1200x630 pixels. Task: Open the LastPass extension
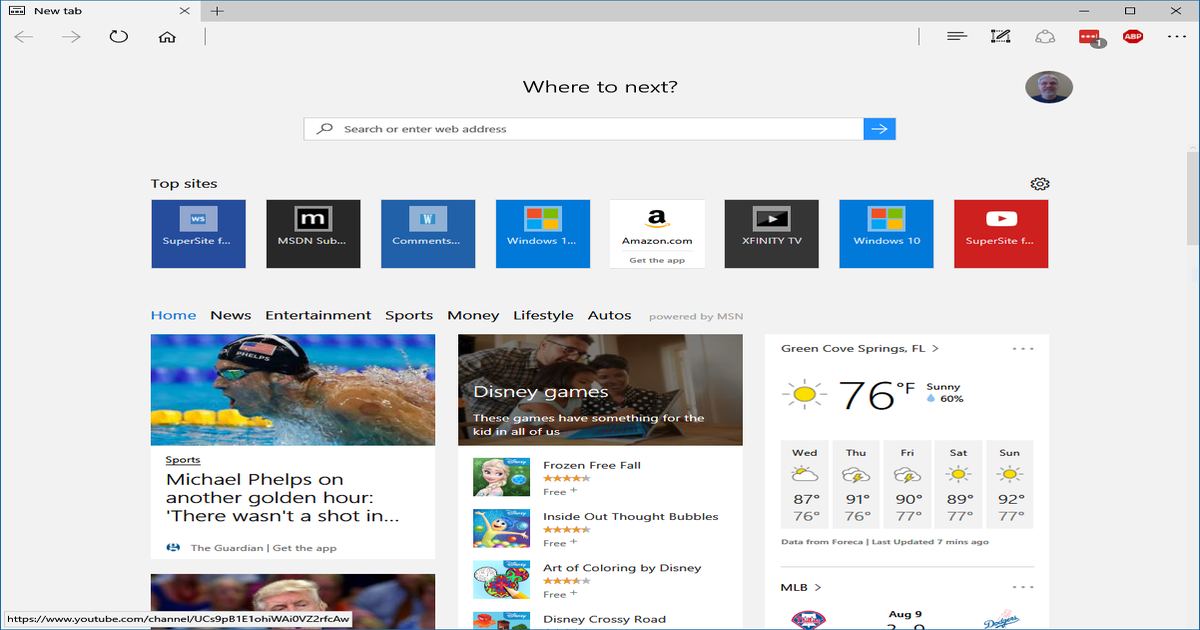1088,36
